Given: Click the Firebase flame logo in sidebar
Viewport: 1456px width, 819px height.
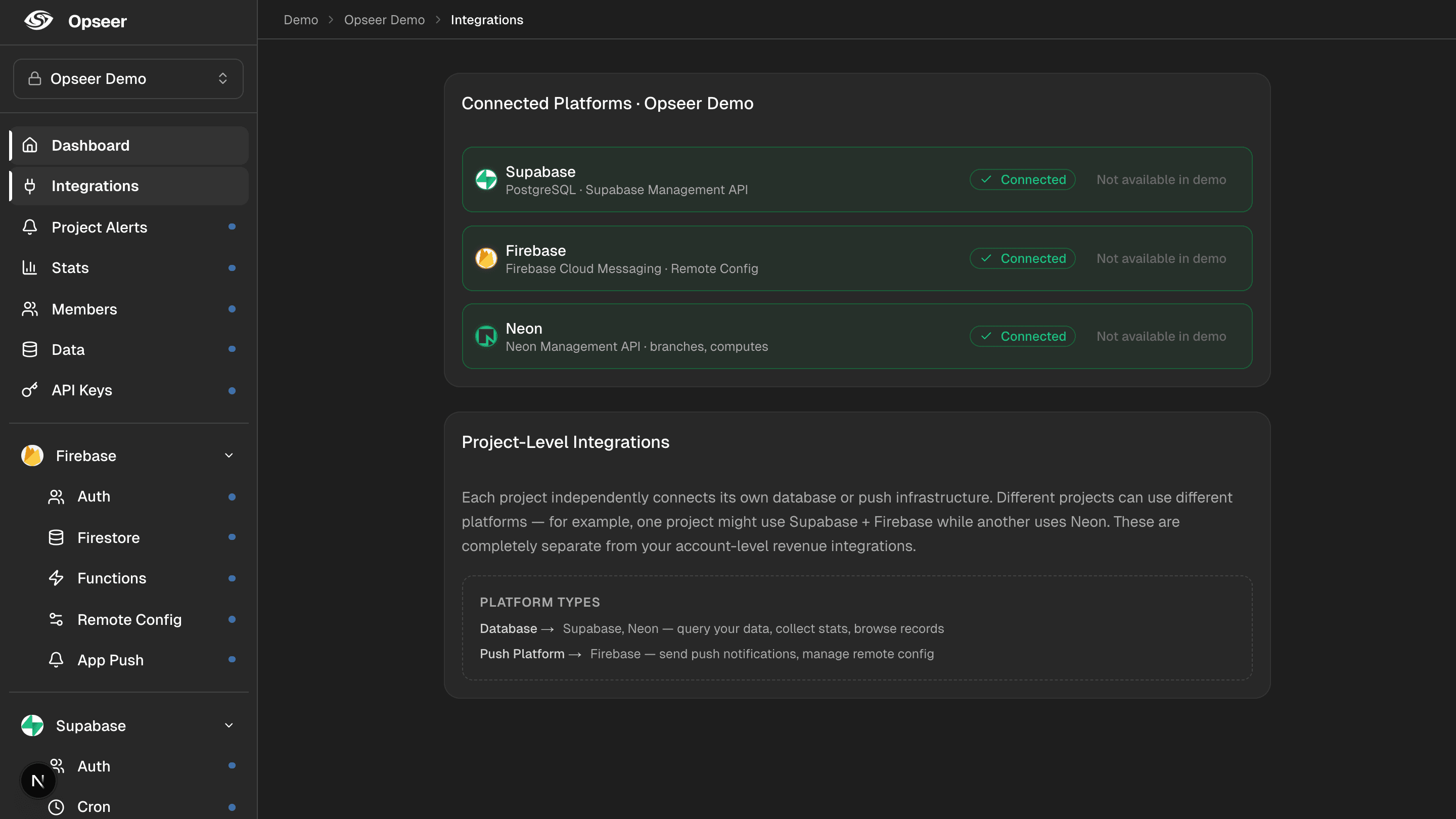Looking at the screenshot, I should point(32,456).
